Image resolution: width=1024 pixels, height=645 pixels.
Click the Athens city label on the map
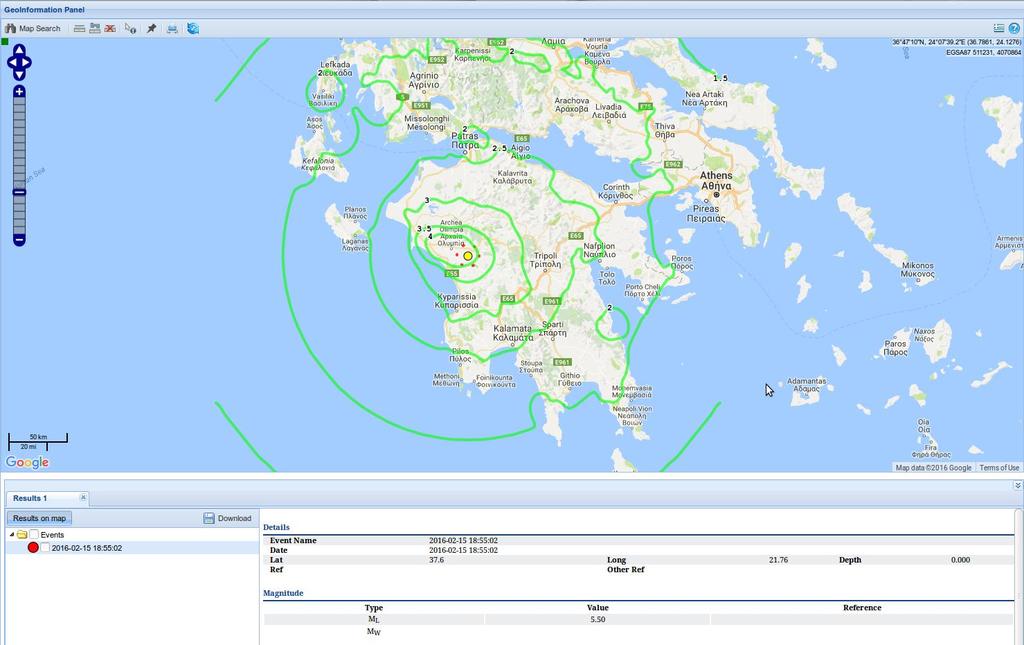tap(716, 181)
